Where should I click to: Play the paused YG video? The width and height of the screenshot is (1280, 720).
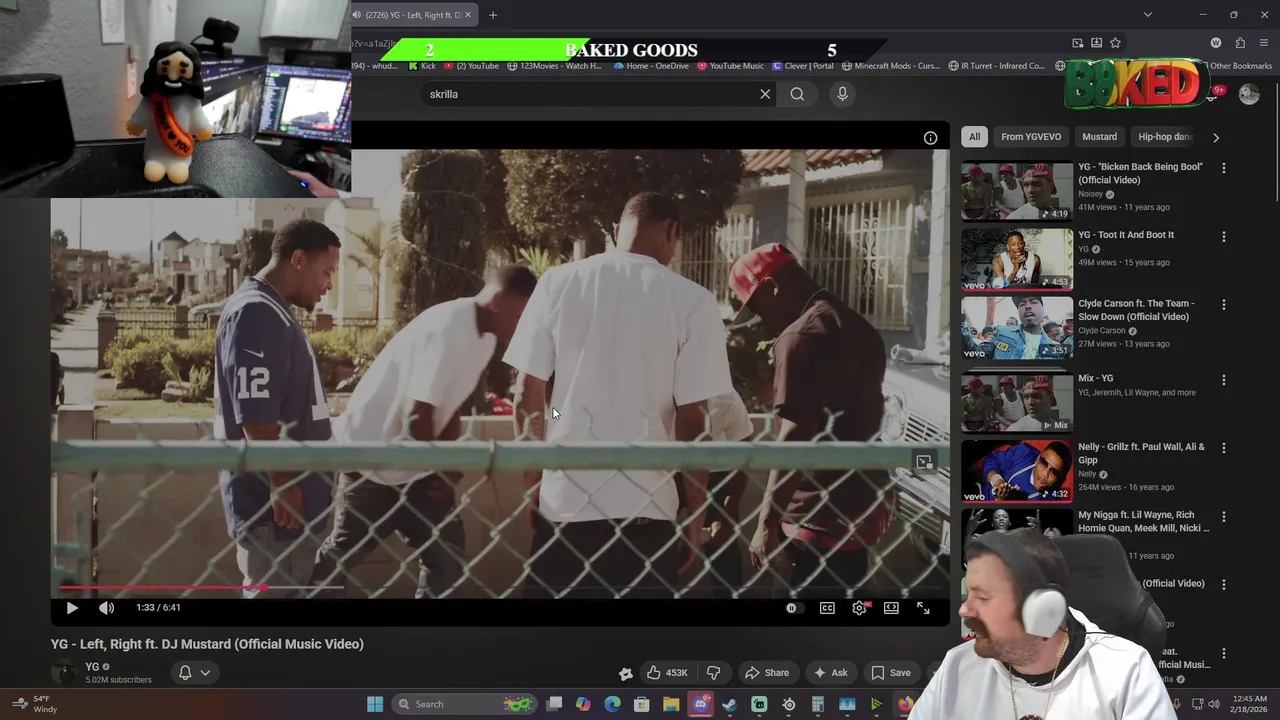(x=72, y=607)
